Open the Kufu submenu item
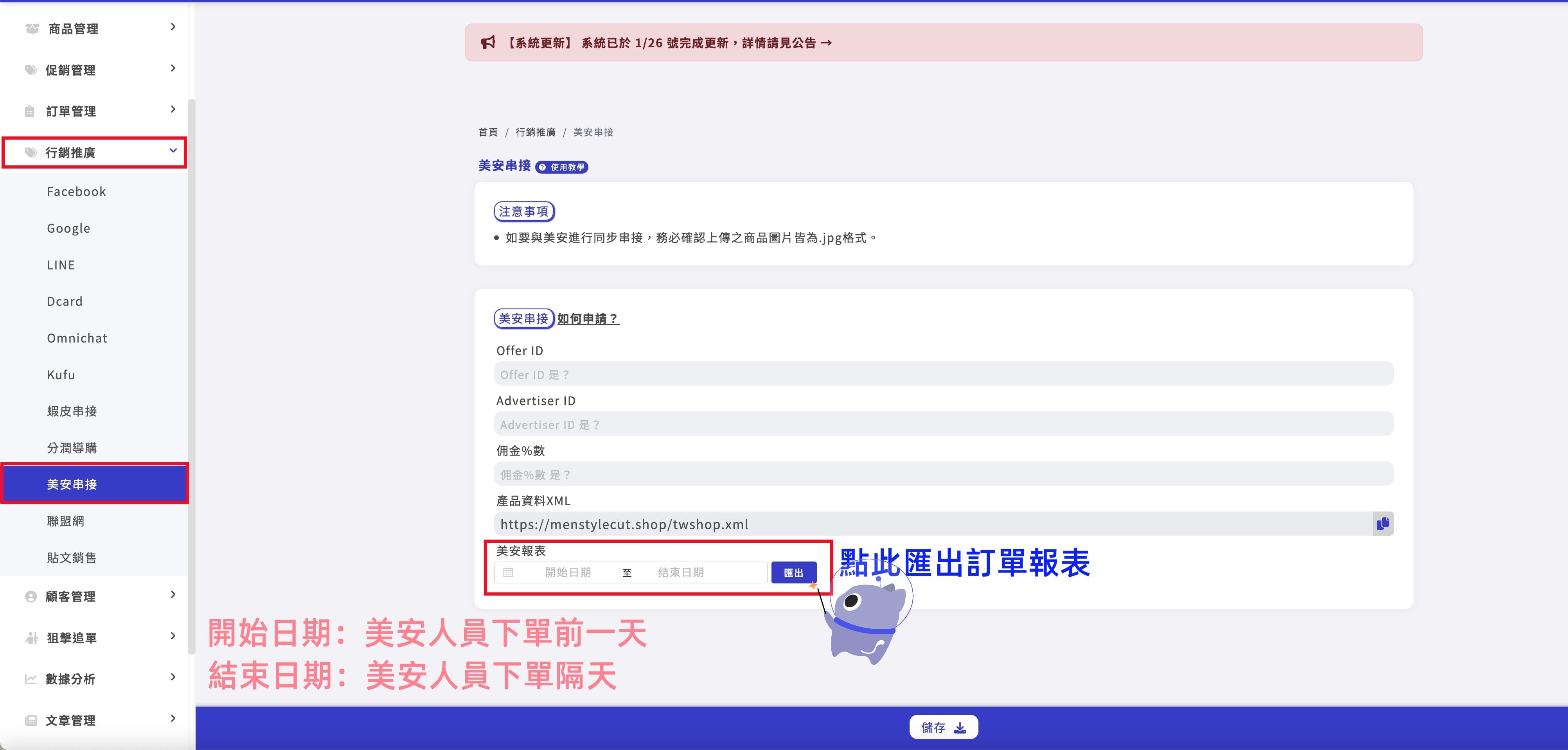 point(94,375)
